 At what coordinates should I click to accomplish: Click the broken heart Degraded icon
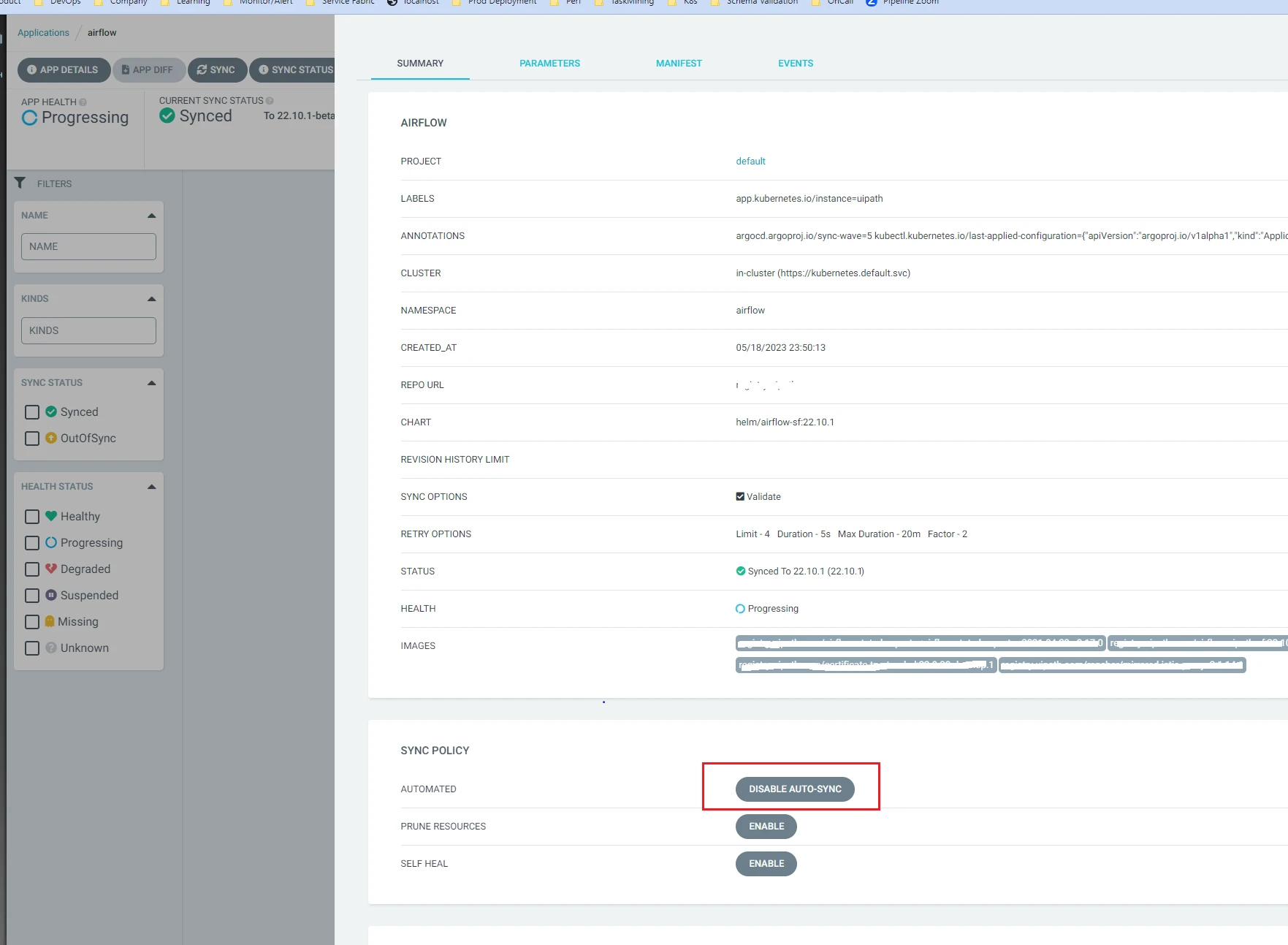coord(51,569)
